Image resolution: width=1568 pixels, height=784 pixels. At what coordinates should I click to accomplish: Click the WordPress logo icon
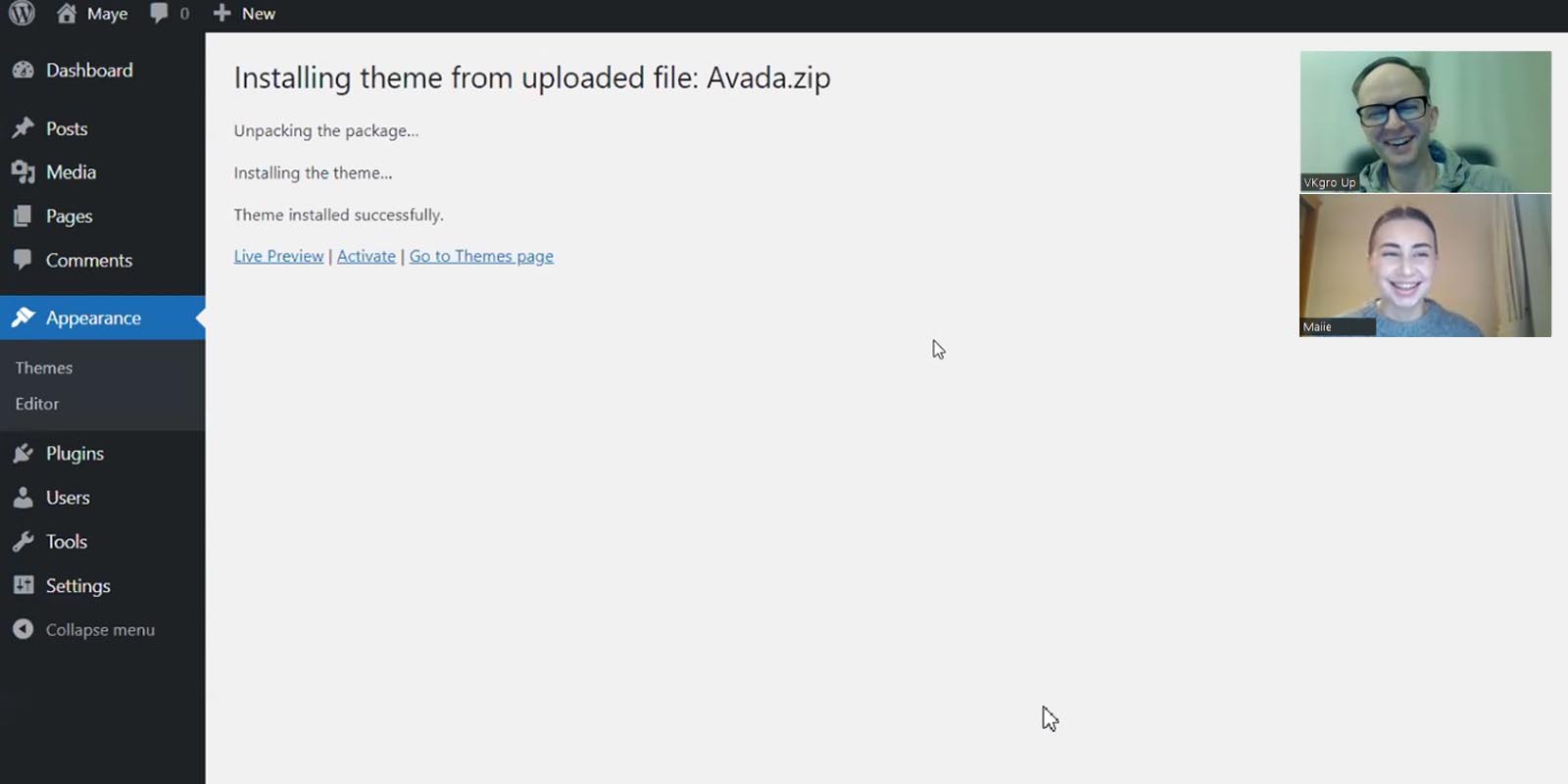pos(22,13)
